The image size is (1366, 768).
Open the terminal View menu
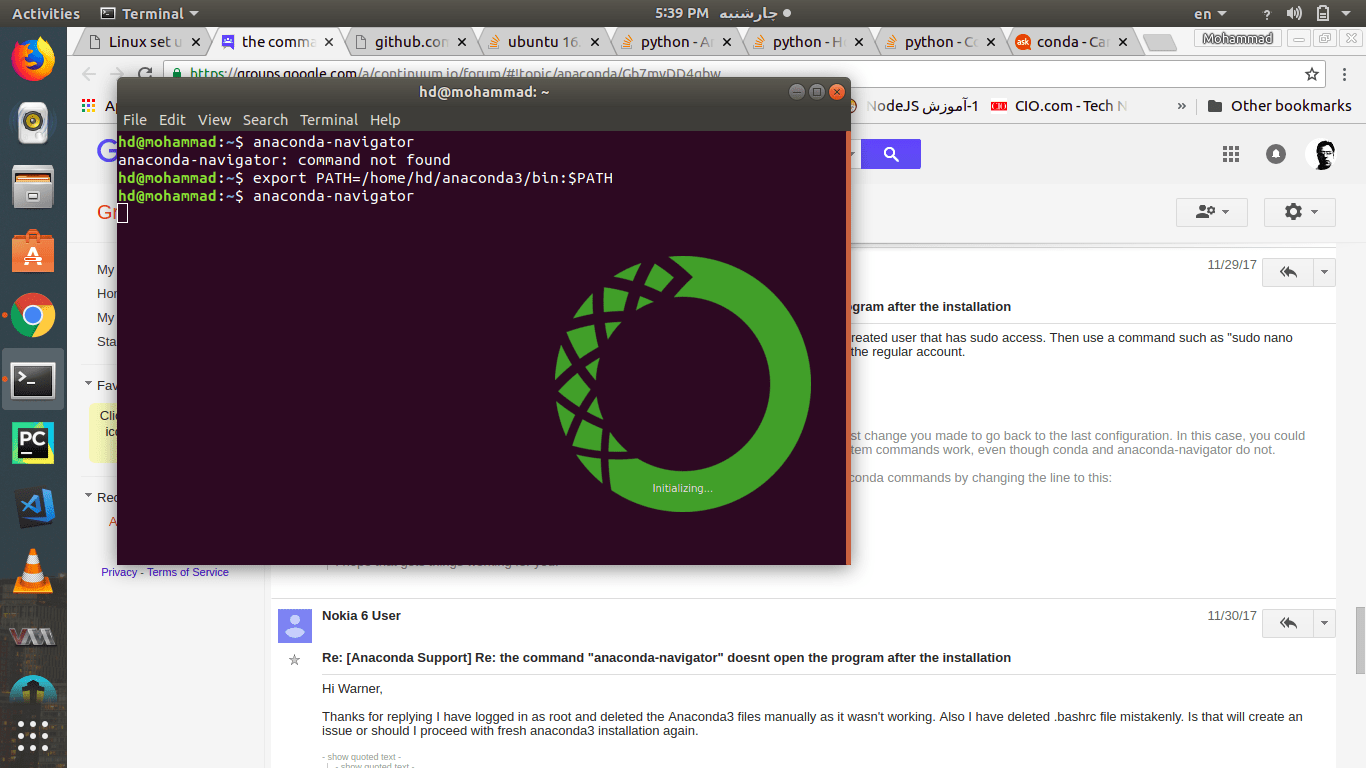[x=214, y=119]
